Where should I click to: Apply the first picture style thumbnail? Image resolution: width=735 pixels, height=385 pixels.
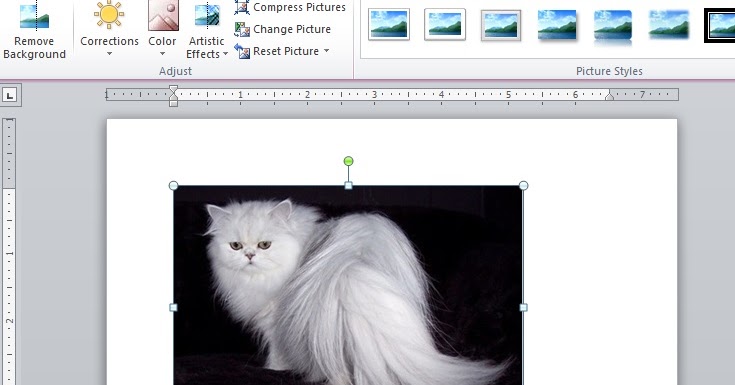click(x=389, y=24)
